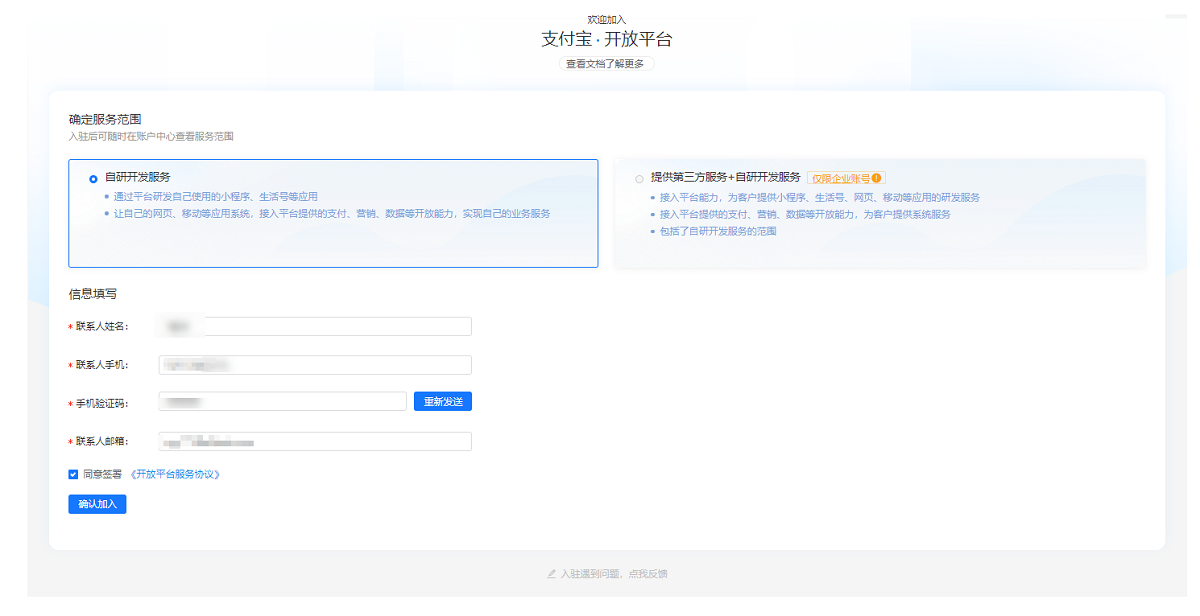The width and height of the screenshot is (1200, 616).
Task: Click the highlighted 自研开发服务 service card
Action: tap(332, 213)
